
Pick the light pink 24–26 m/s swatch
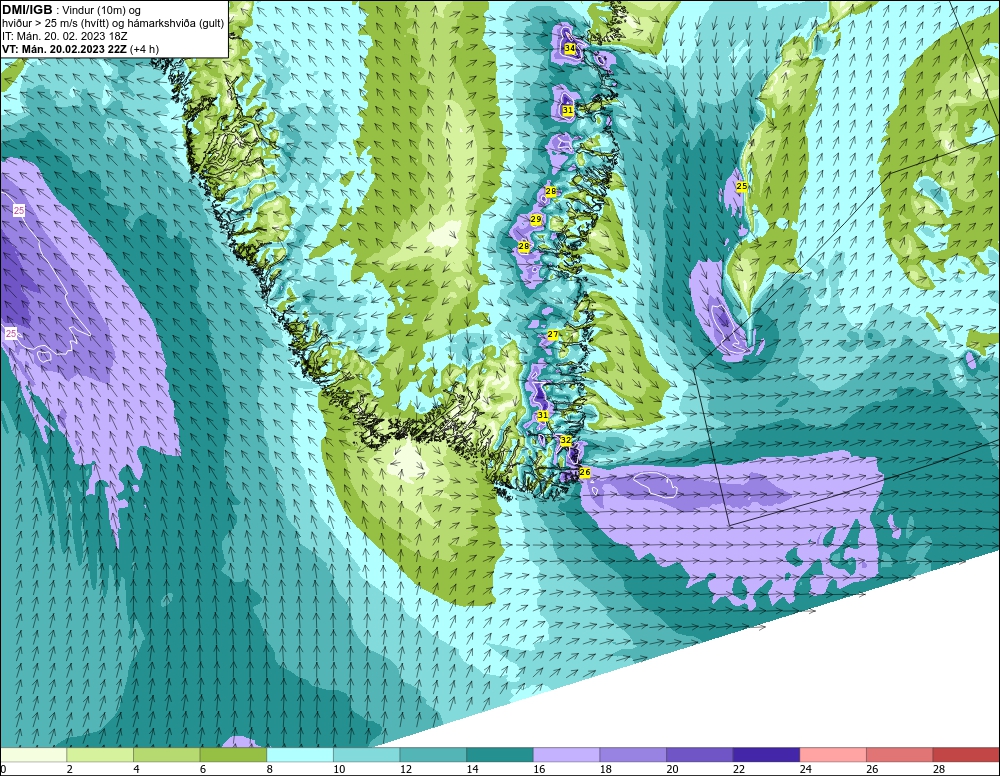833,755
